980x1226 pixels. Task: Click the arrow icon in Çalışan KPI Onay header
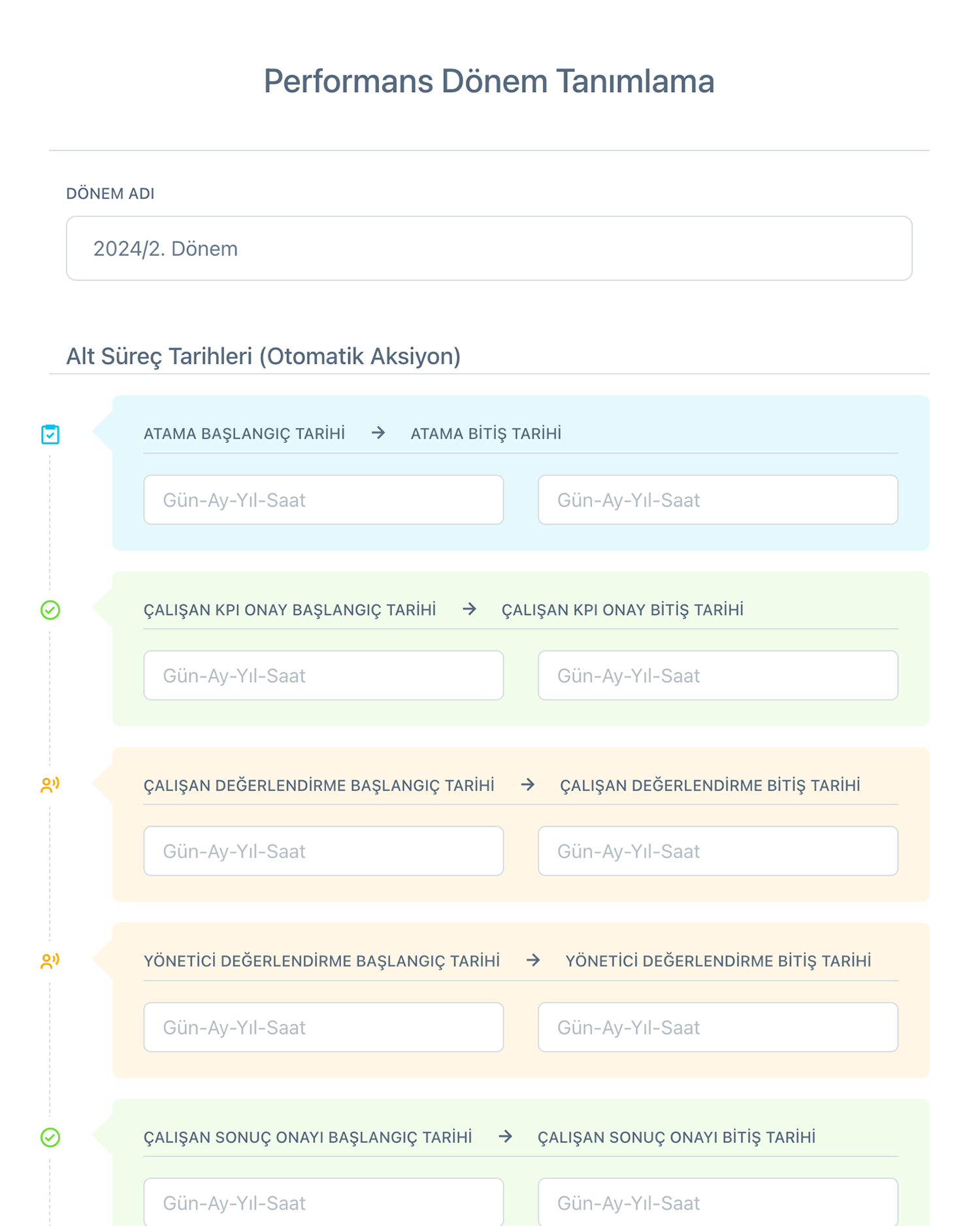pyautogui.click(x=469, y=609)
